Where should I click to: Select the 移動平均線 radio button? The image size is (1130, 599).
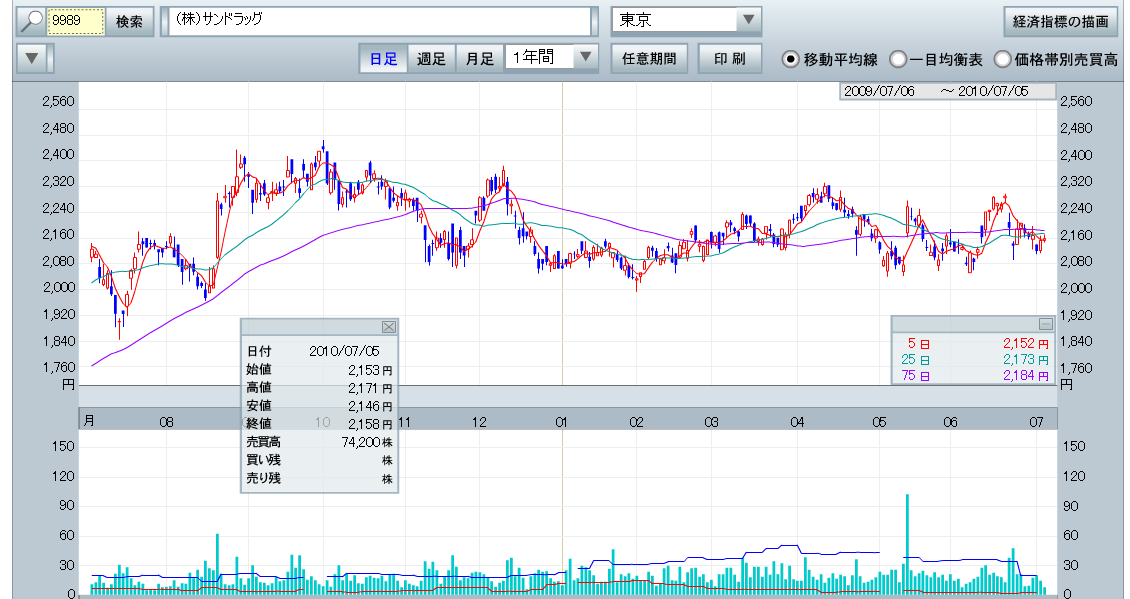pyautogui.click(x=790, y=59)
